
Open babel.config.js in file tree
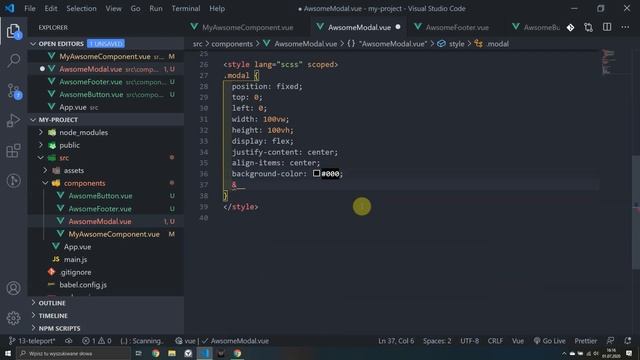coord(83,284)
